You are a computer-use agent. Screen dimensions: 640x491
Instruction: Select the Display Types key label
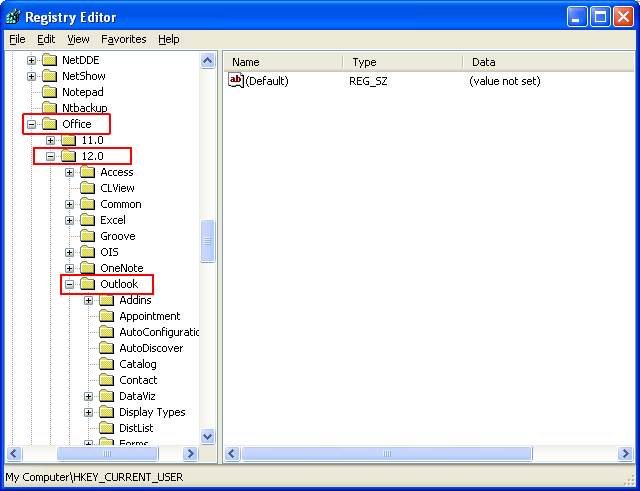pyautogui.click(x=152, y=412)
